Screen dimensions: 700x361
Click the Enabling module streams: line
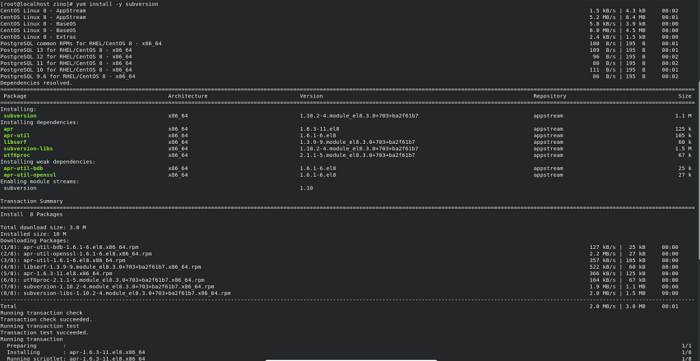point(40,182)
